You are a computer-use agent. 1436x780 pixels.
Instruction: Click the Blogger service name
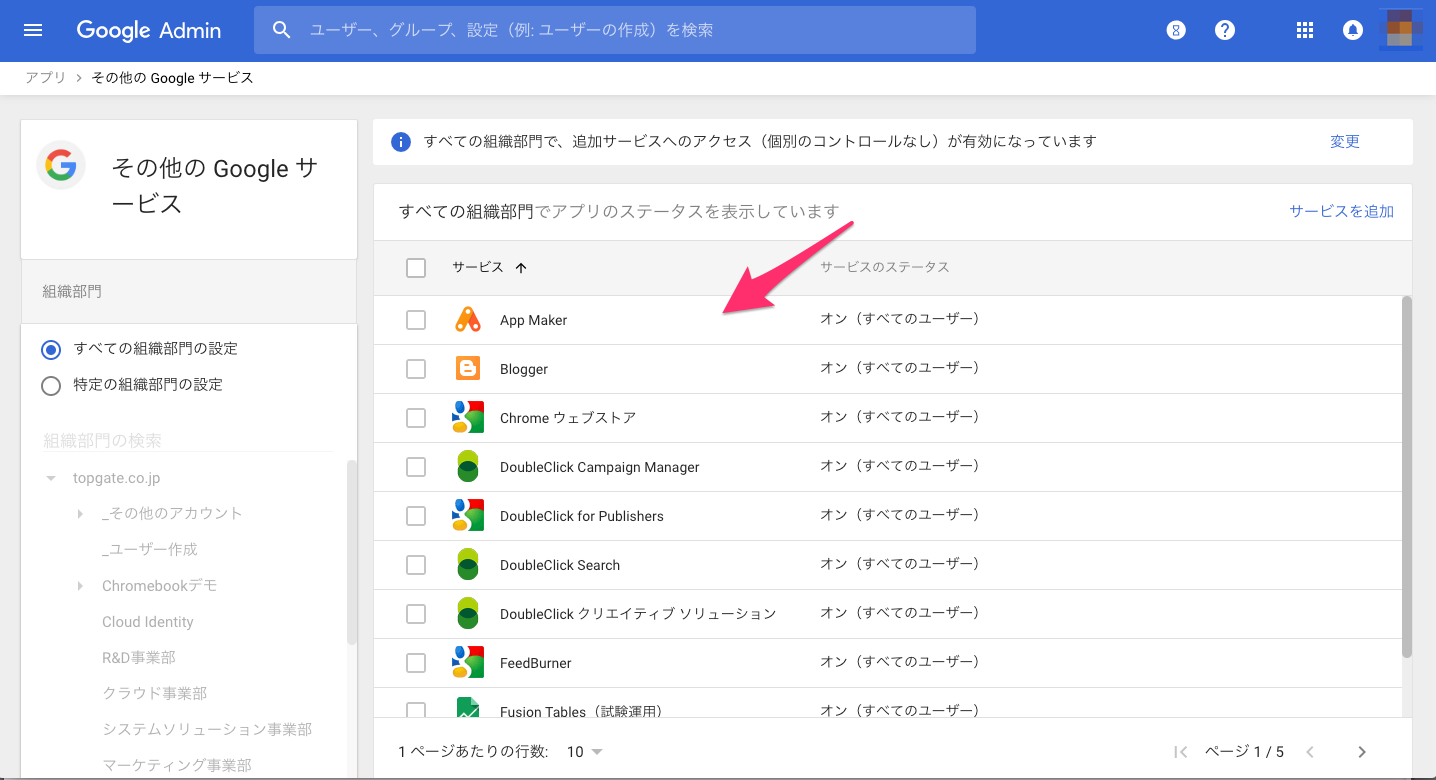point(524,370)
